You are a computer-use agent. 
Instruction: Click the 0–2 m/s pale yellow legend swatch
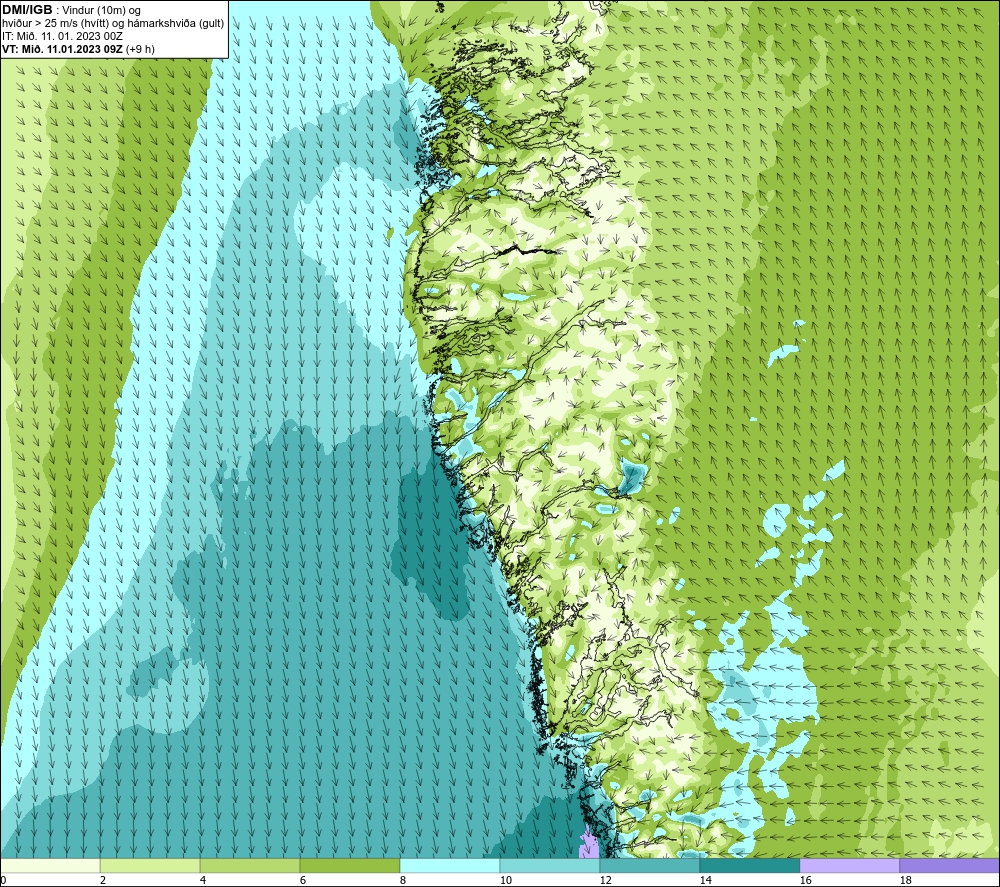50,865
